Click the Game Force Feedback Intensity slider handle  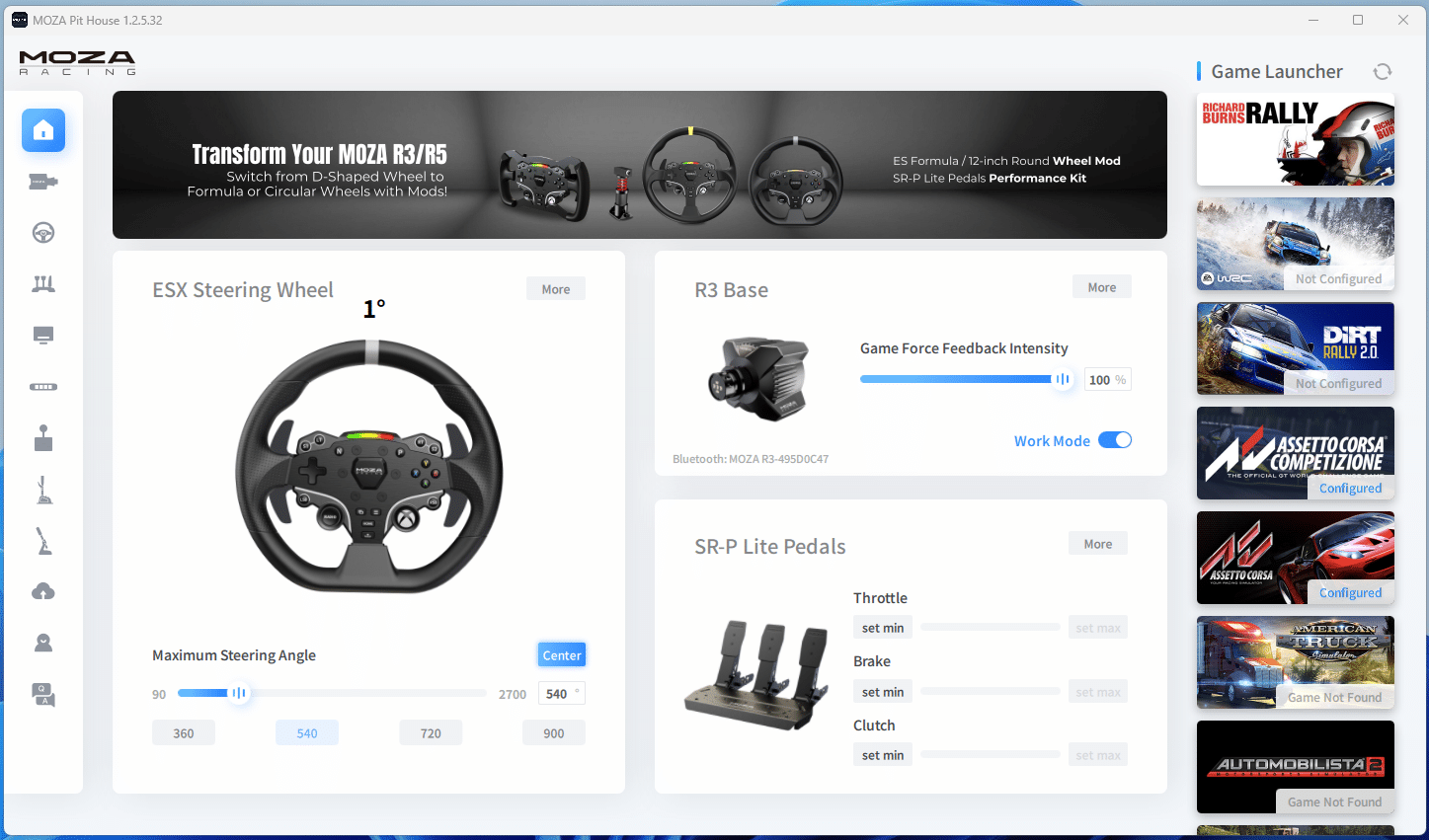click(1063, 379)
